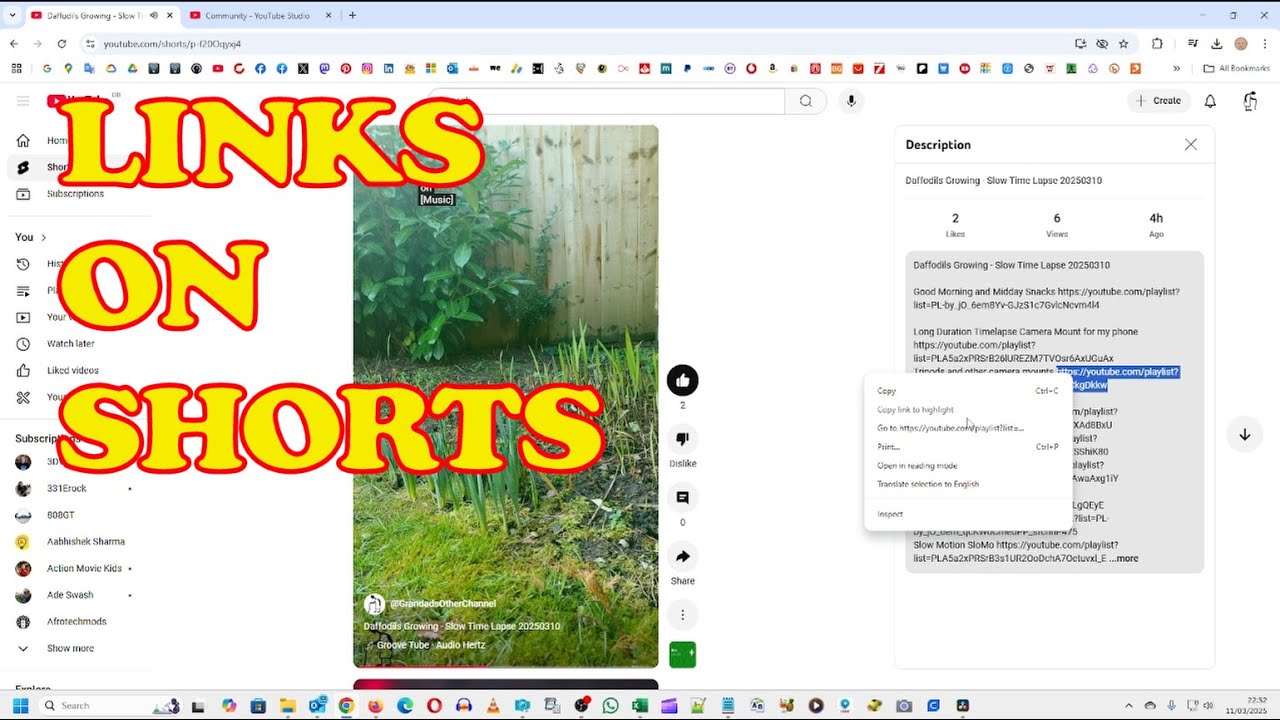
Task: Click the Home icon in sidebar
Action: tap(23, 140)
